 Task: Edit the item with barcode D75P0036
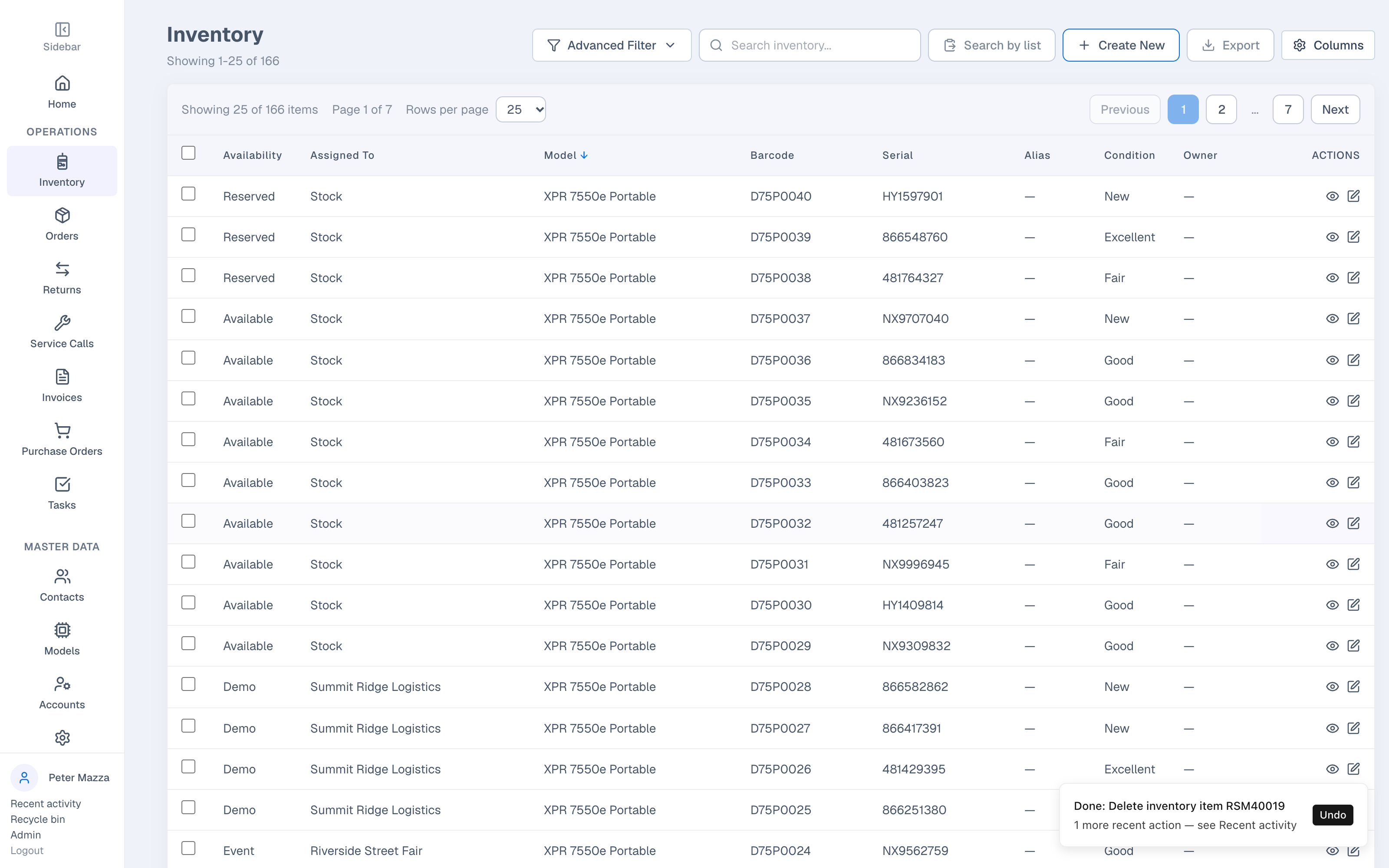1353,361
